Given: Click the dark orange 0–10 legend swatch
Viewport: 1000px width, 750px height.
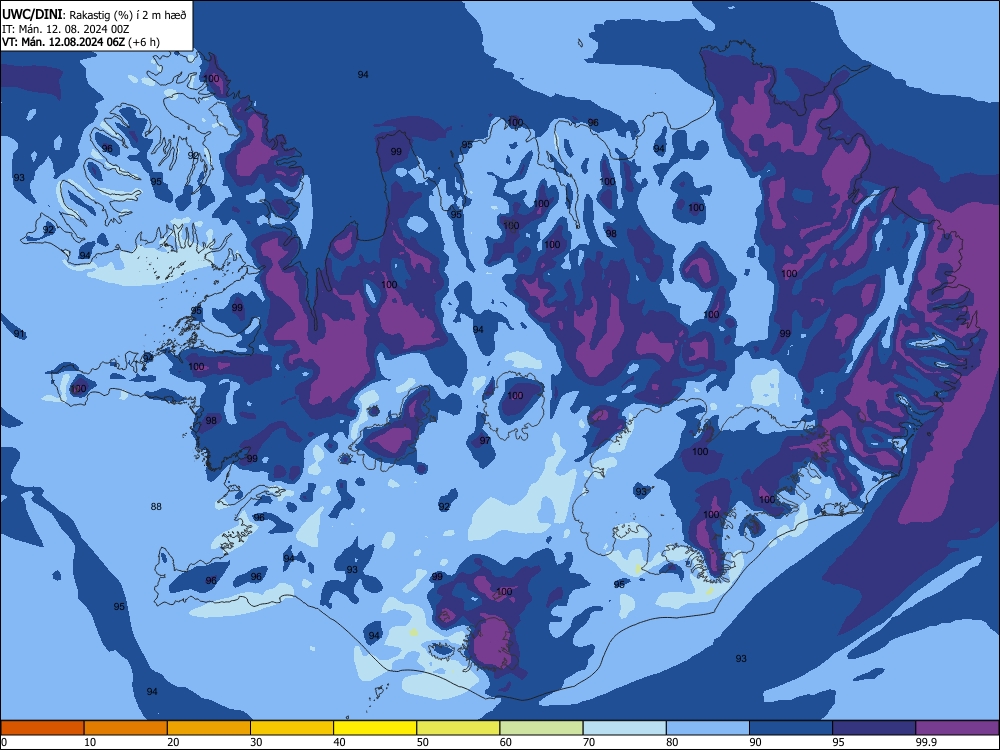Looking at the screenshot, I should click(42, 728).
